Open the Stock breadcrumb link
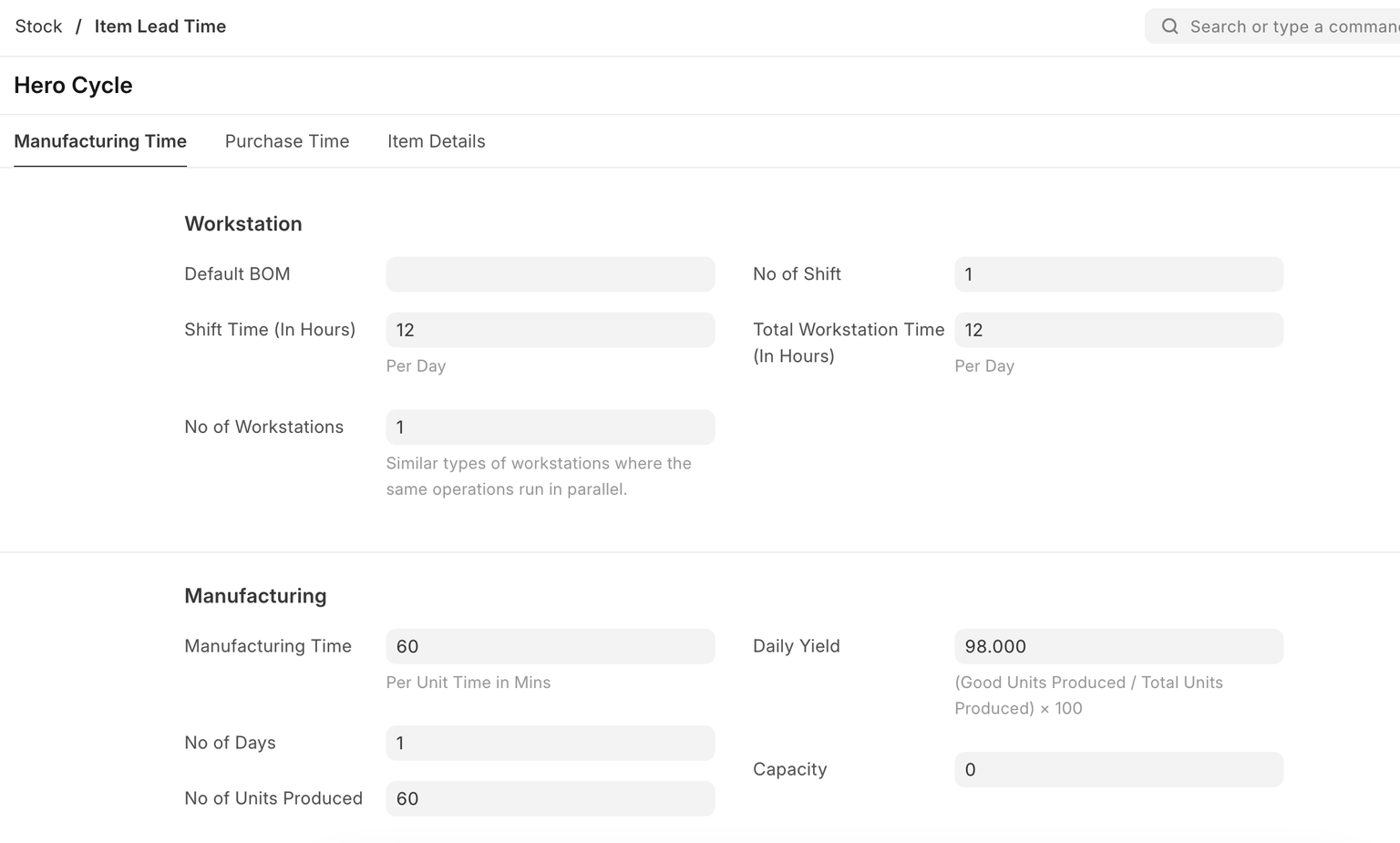The width and height of the screenshot is (1400, 843). click(38, 26)
